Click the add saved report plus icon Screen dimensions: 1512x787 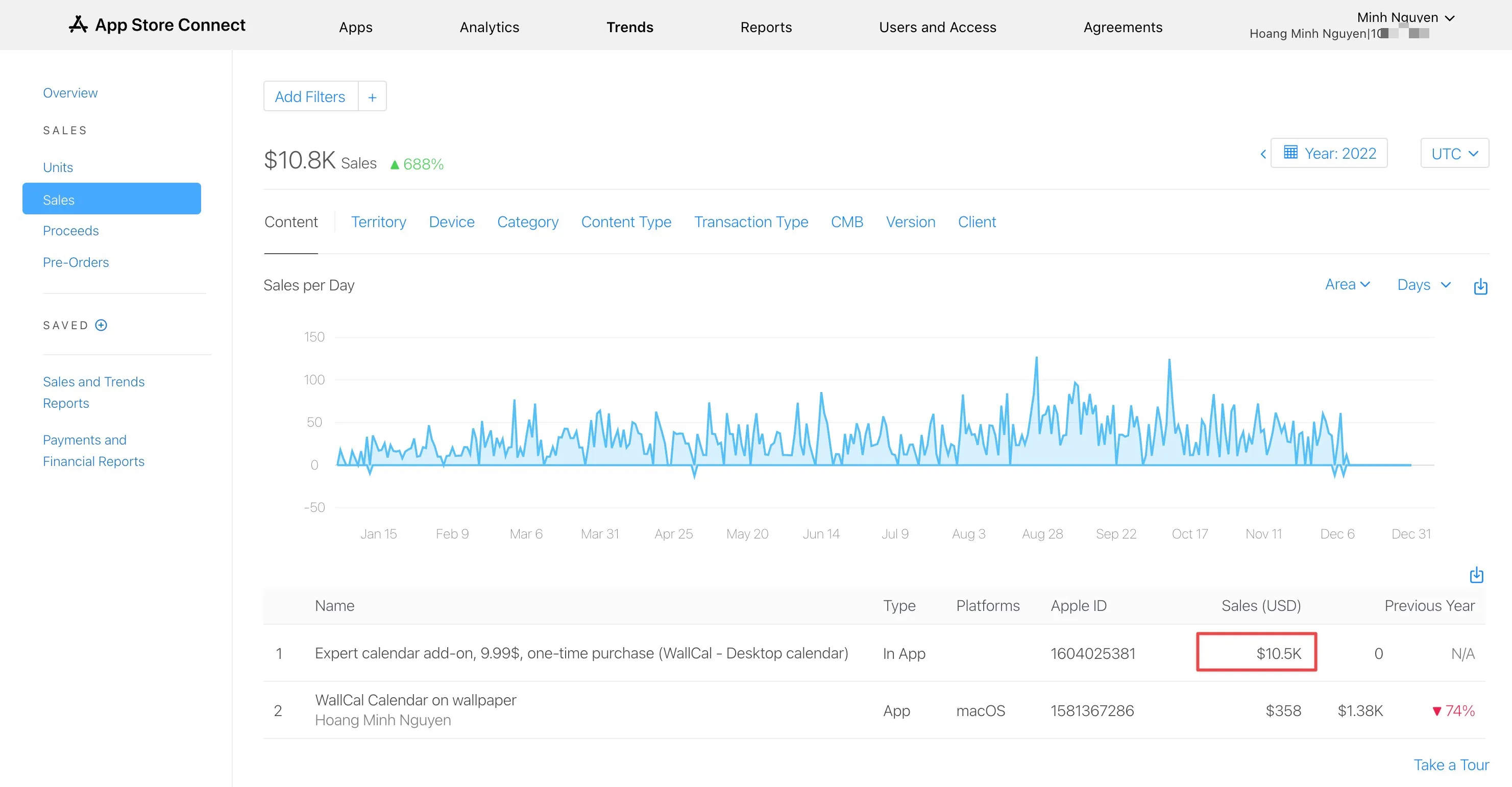coord(101,325)
